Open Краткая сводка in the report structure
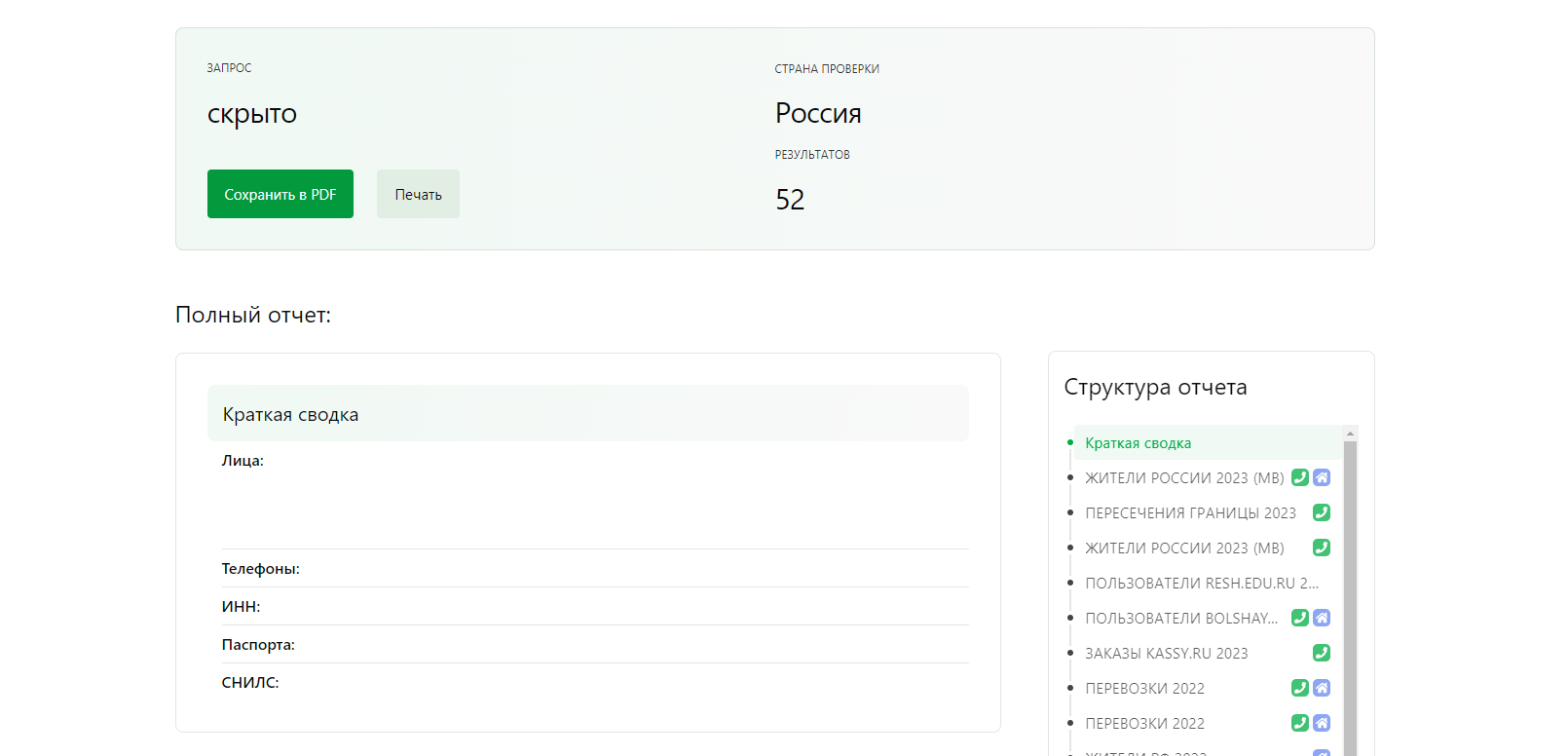Image resolution: width=1568 pixels, height=756 pixels. pyautogui.click(x=1138, y=443)
